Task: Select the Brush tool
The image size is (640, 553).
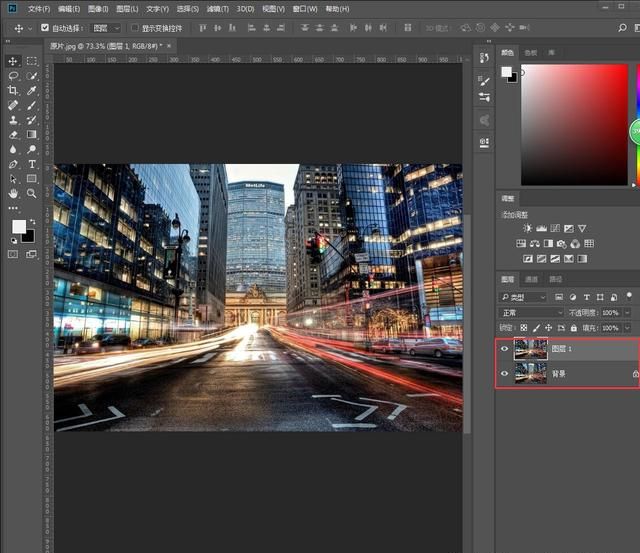Action: 31,105
